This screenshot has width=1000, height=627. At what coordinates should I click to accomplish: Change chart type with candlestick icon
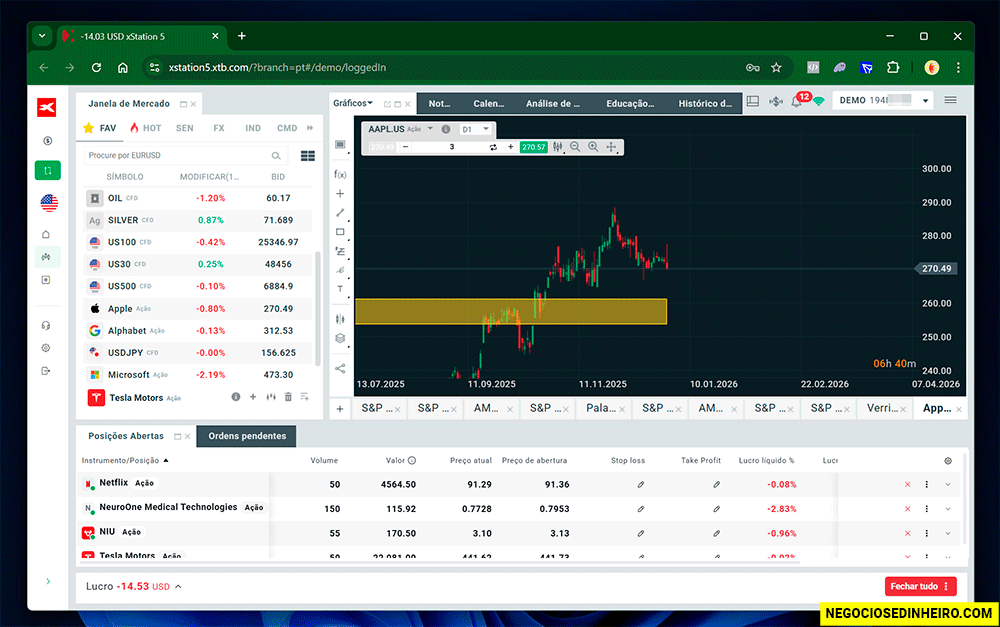558,147
